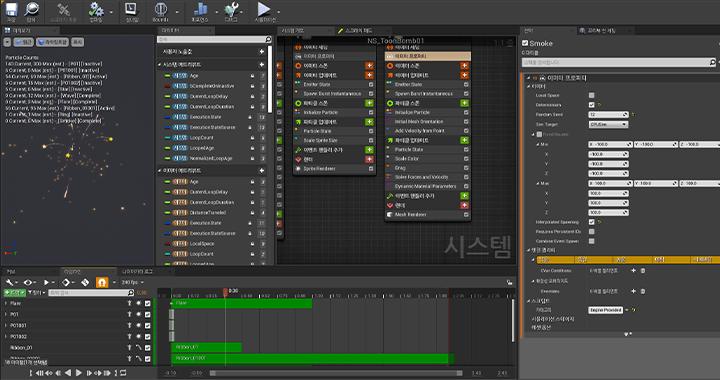Click the Save floppy disk toolbar icon
720x380 pixels.
pos(11,10)
